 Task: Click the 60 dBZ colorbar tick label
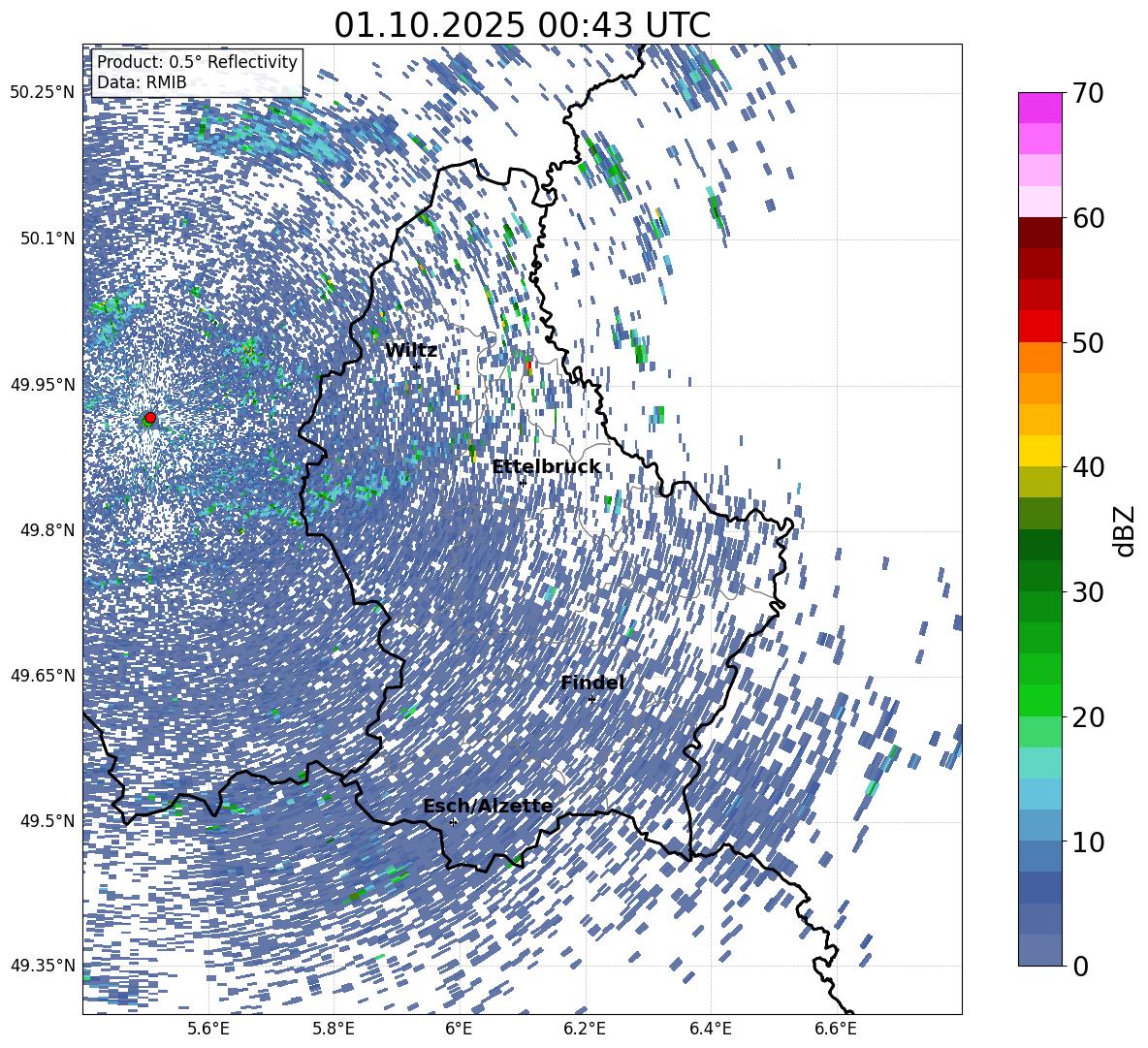point(1088,218)
